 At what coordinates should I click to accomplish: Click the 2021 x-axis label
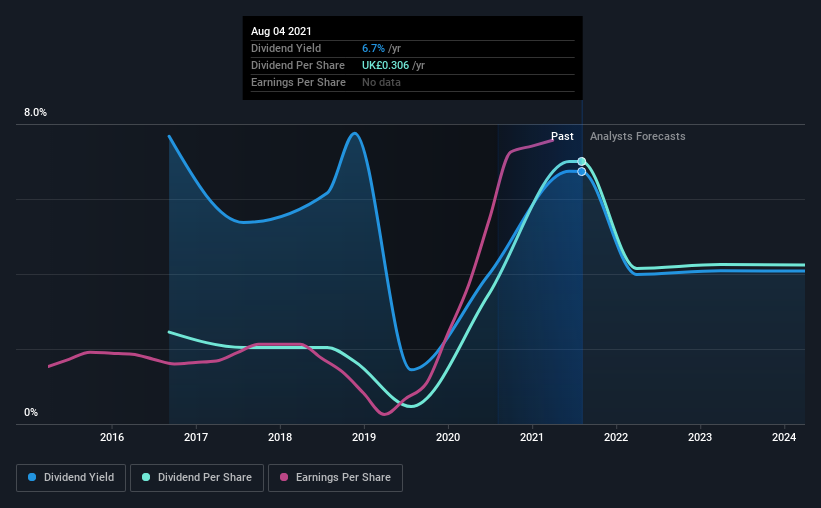(532, 437)
